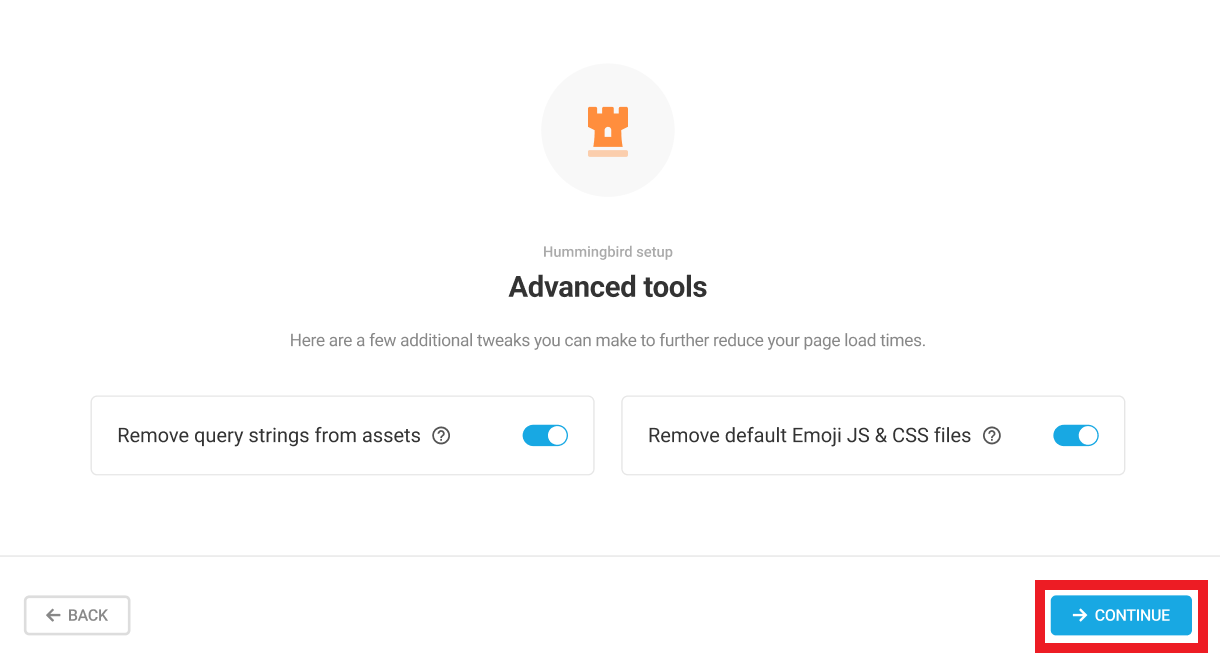1220x669 pixels.
Task: Click the question mark beside 'Remove query strings from assets'
Action: pos(443,435)
